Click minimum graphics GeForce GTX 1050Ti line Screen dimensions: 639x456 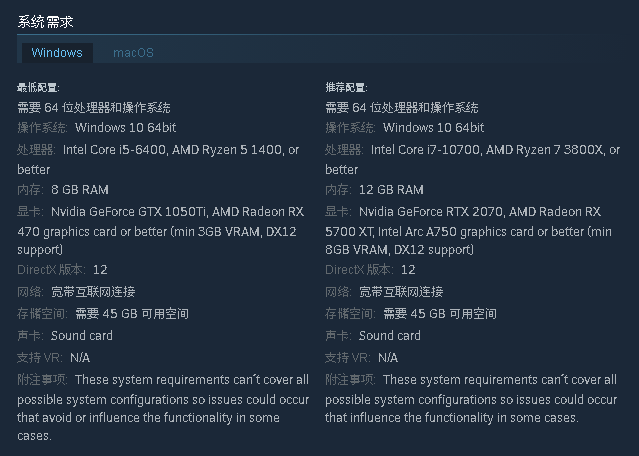(161, 211)
